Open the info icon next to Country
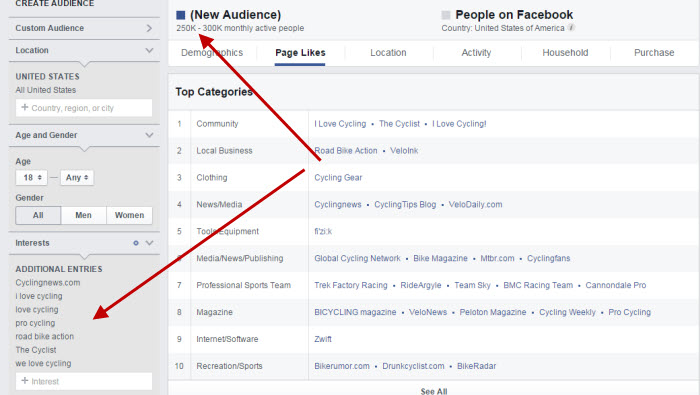700x395 pixels. click(x=571, y=28)
